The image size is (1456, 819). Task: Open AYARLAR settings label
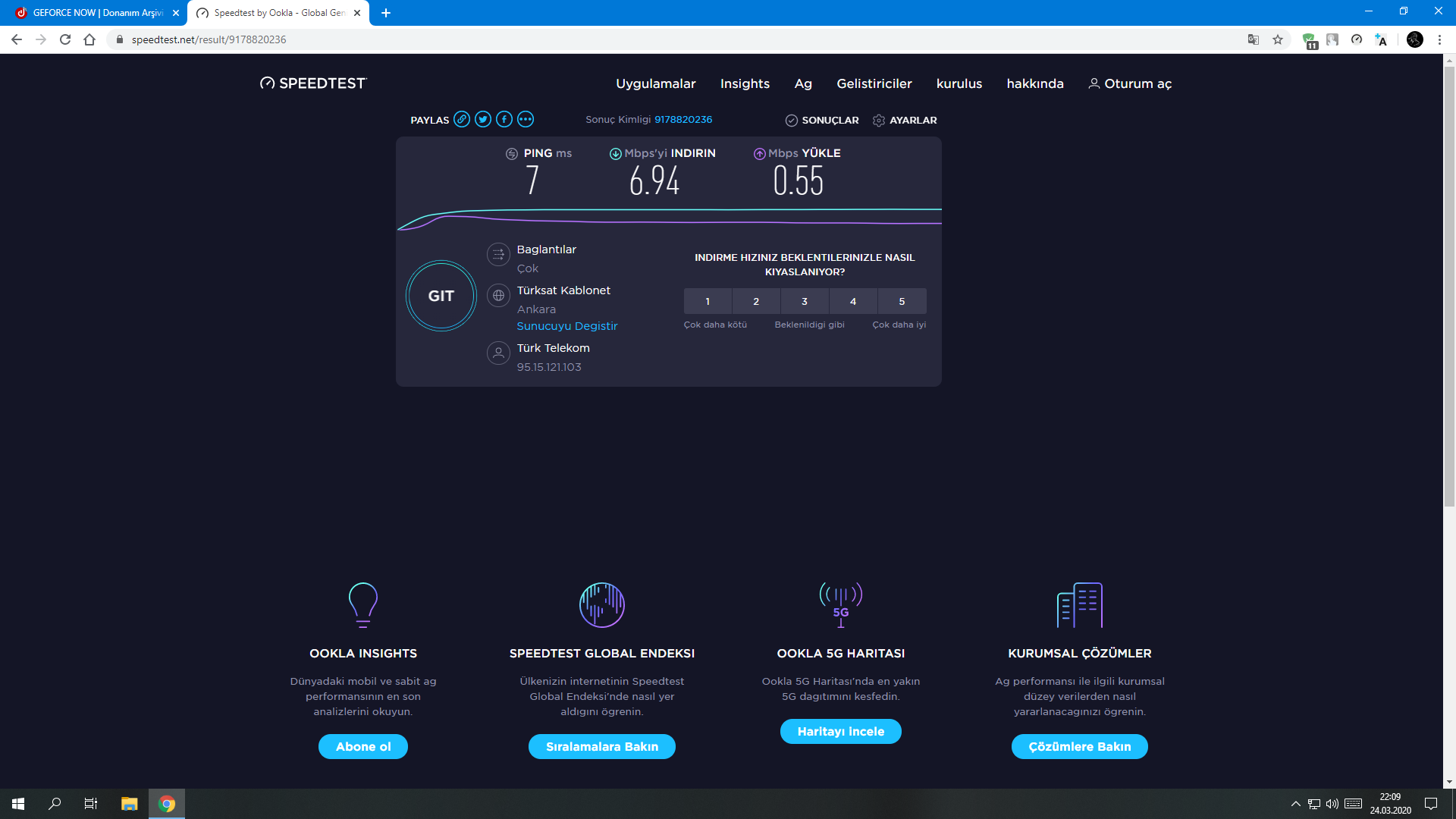[x=913, y=121]
